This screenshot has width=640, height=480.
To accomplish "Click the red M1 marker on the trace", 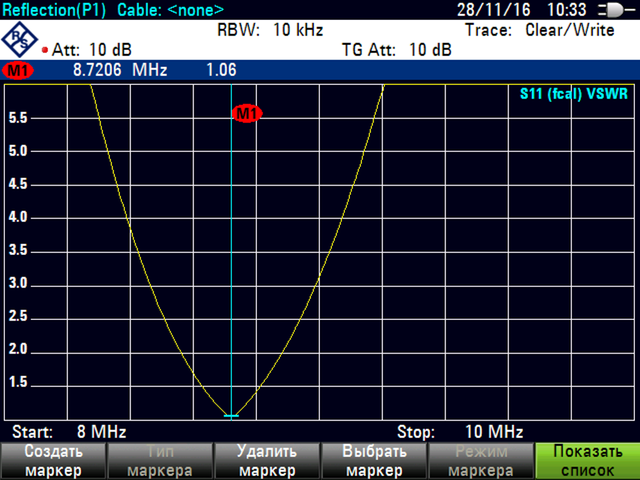I will tap(246, 114).
